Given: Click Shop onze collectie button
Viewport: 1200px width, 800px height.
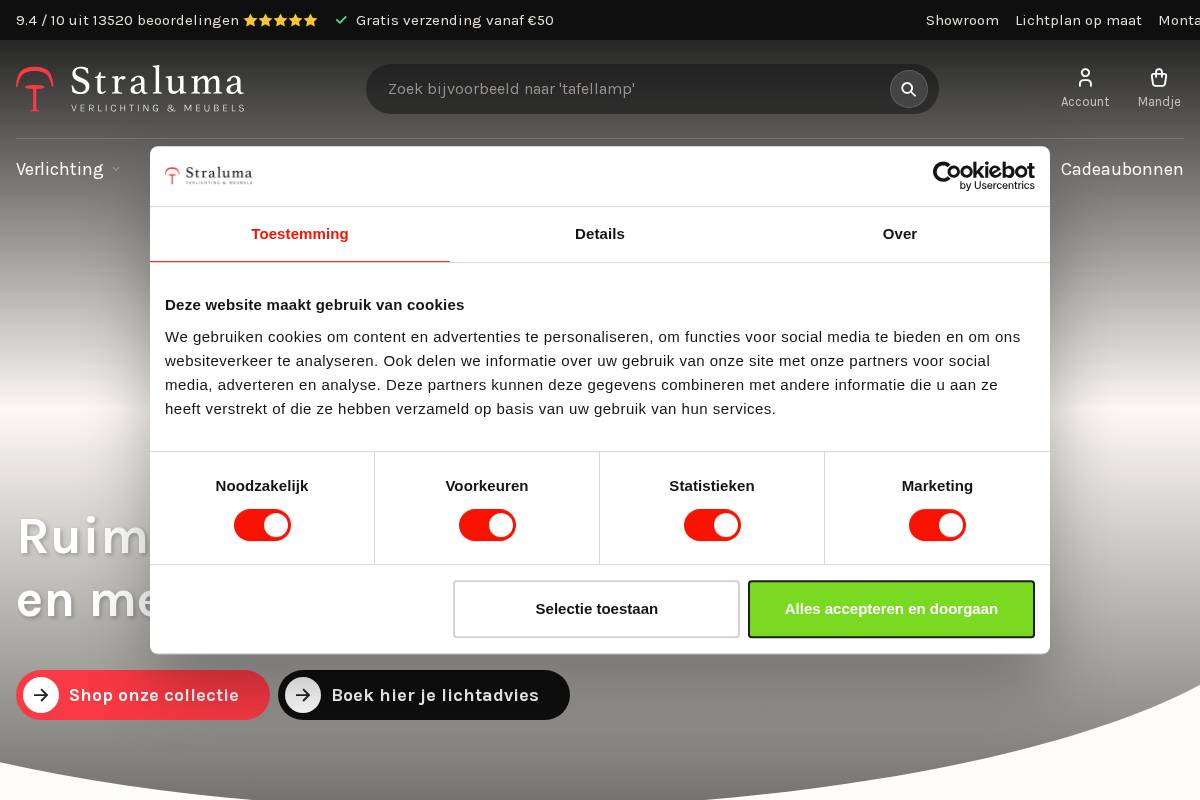Looking at the screenshot, I should [x=143, y=695].
